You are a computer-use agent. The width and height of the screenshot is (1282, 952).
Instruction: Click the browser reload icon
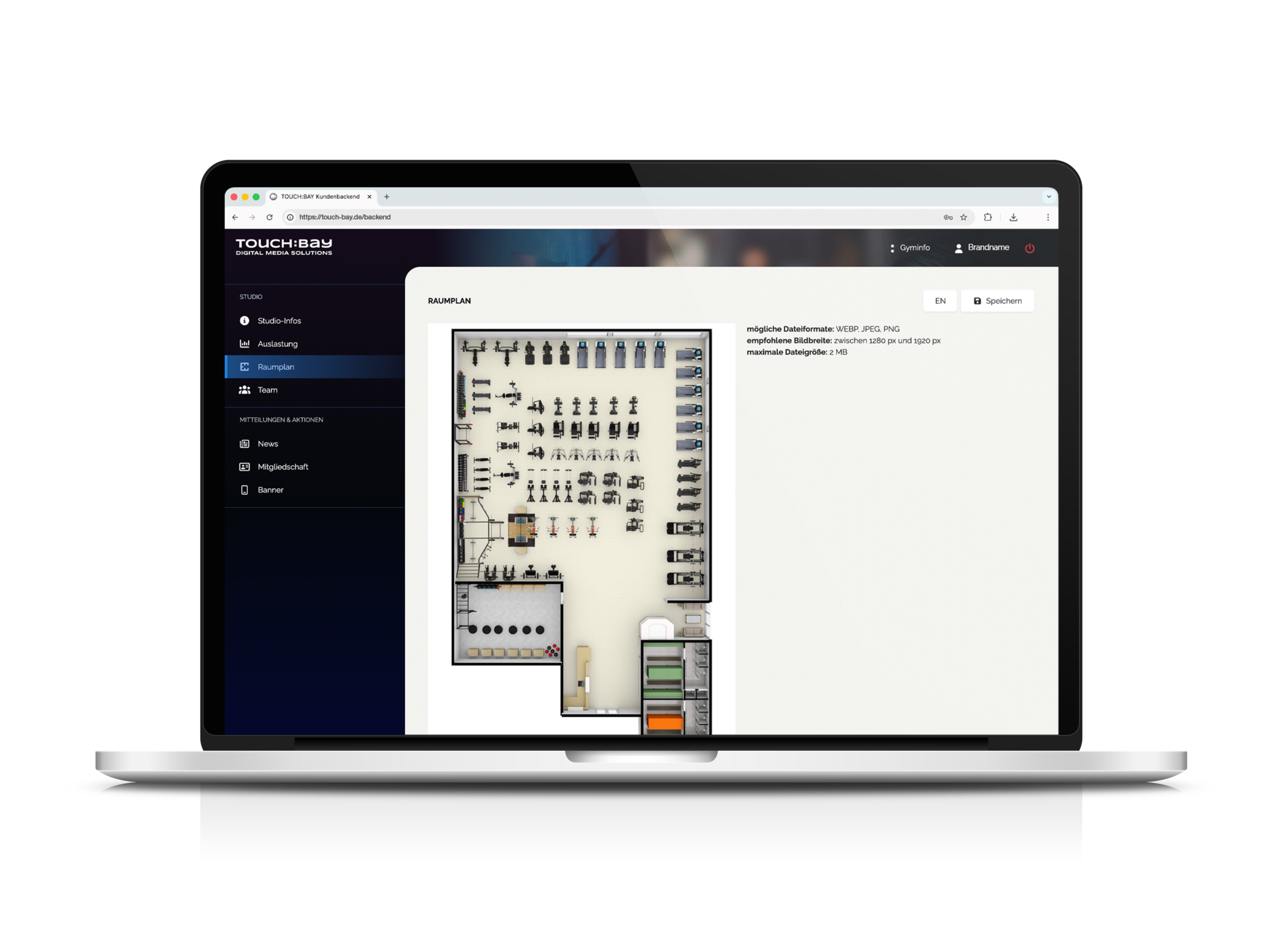pos(269,217)
